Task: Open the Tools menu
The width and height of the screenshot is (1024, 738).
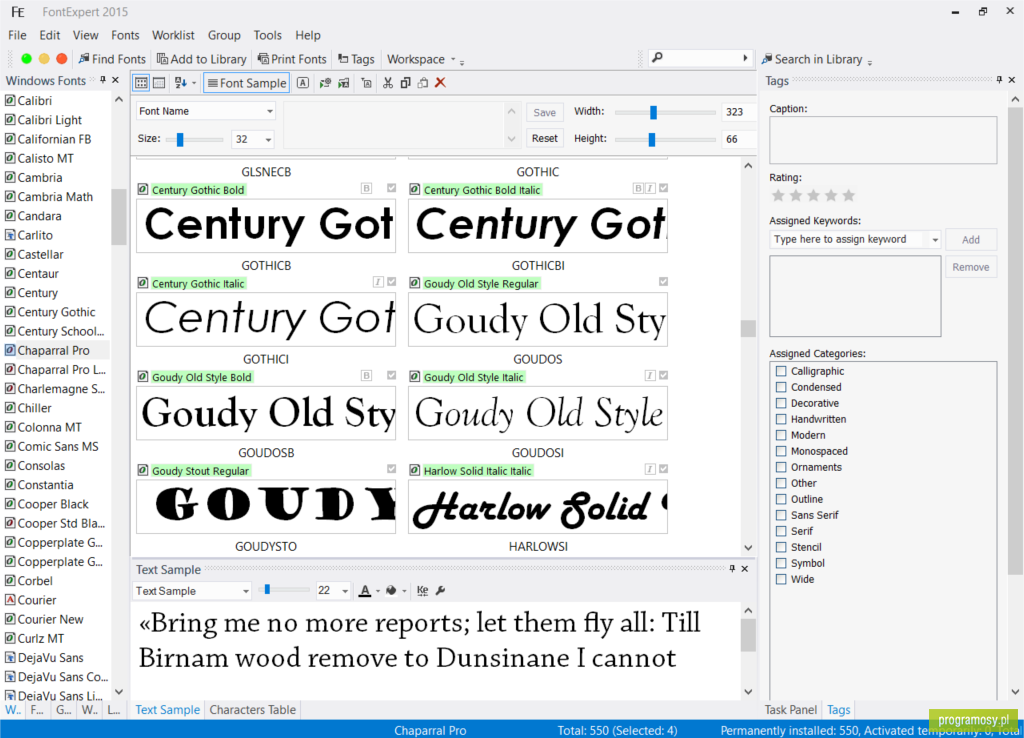Action: [x=268, y=35]
